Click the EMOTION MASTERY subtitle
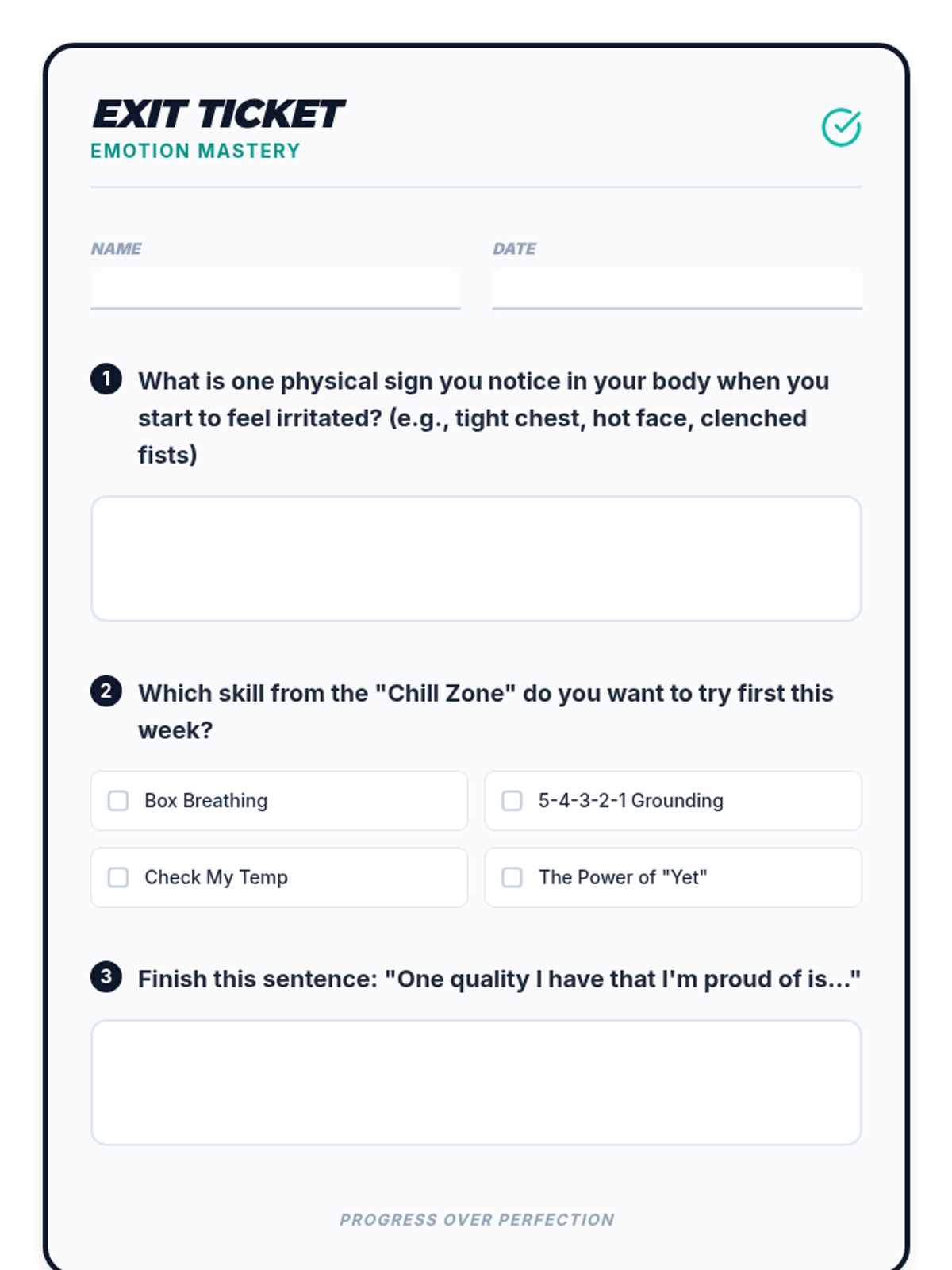Screen dimensions: 952x1270 click(x=195, y=151)
